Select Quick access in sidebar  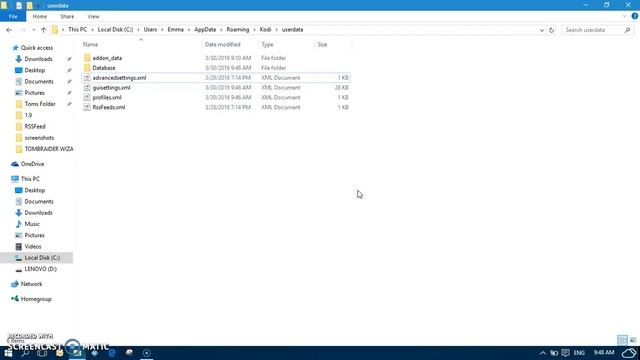pos(37,48)
